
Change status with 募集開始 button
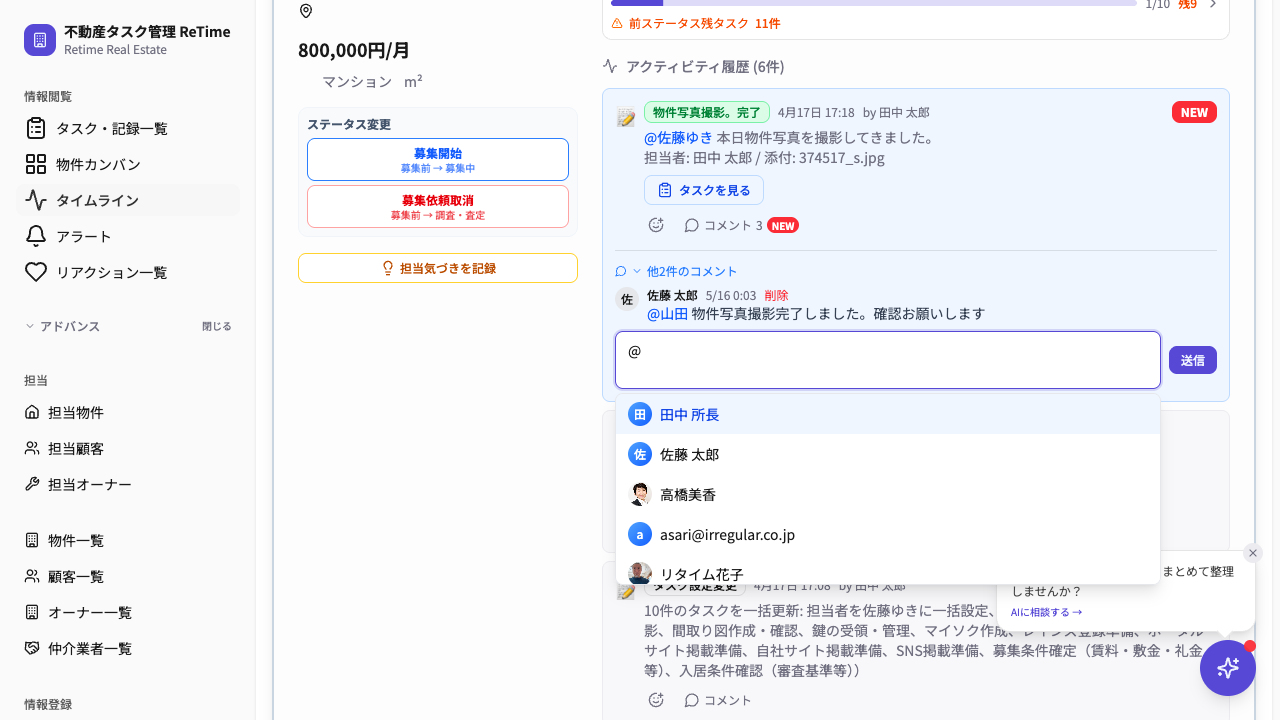click(438, 160)
